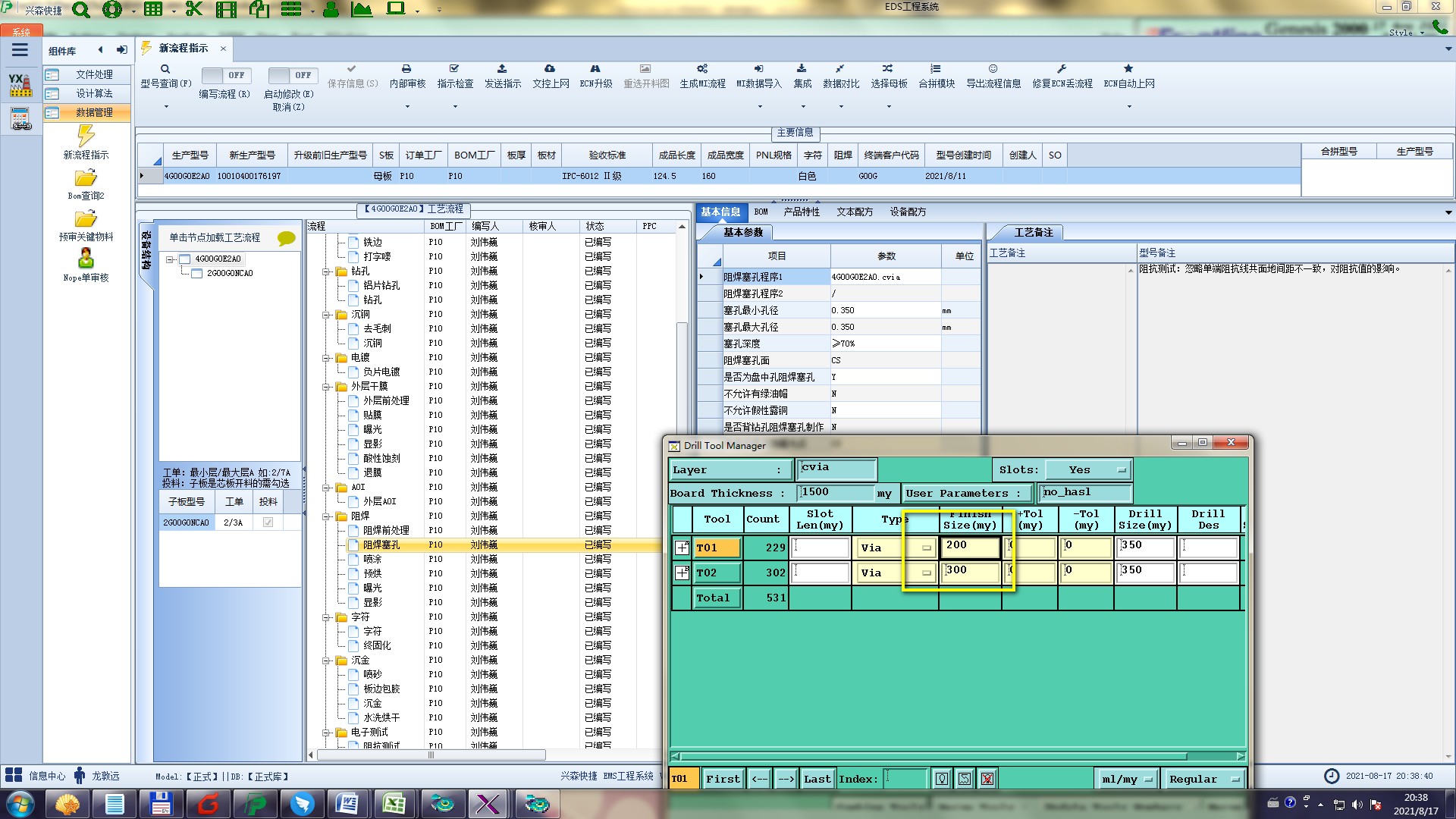The height and width of the screenshot is (819, 1456).
Task: Click the ECN升级 toolbar icon
Action: tap(595, 69)
